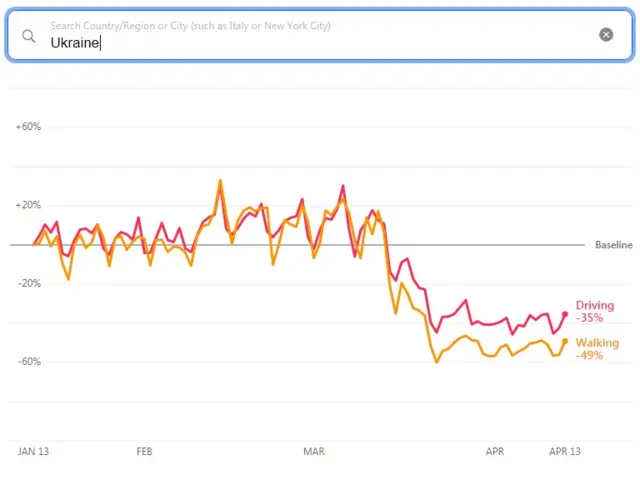Click the Driving series label
Image resolution: width=640 pixels, height=480 pixels.
tap(595, 305)
